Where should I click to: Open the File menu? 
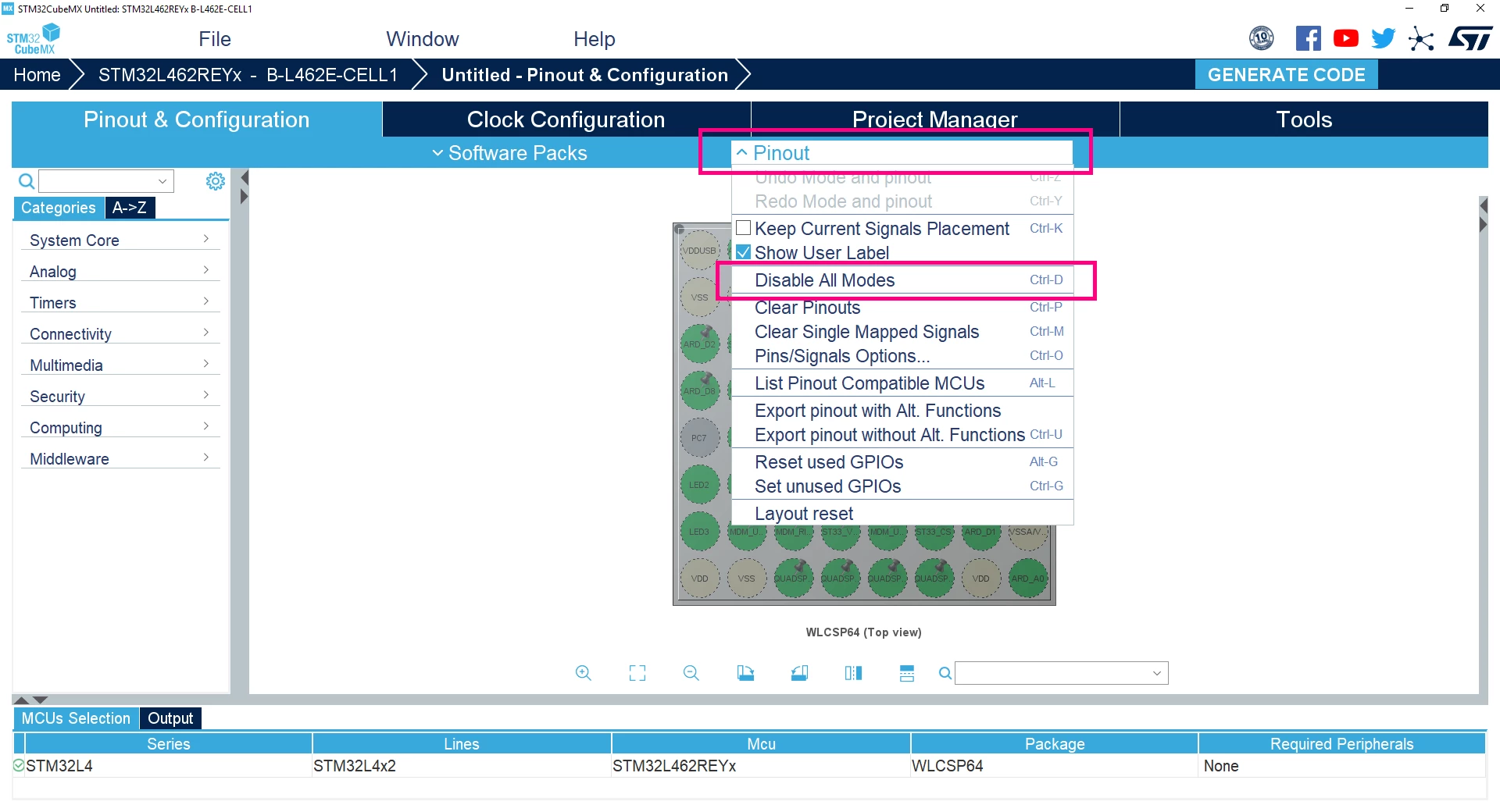tap(214, 39)
